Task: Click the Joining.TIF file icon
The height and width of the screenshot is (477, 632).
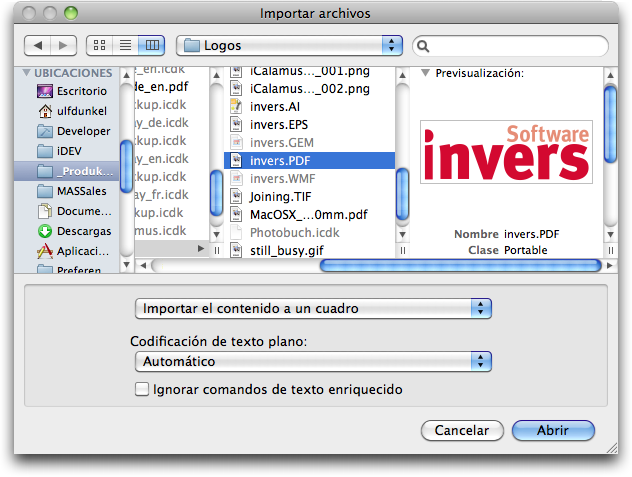Action: pyautogui.click(x=236, y=196)
